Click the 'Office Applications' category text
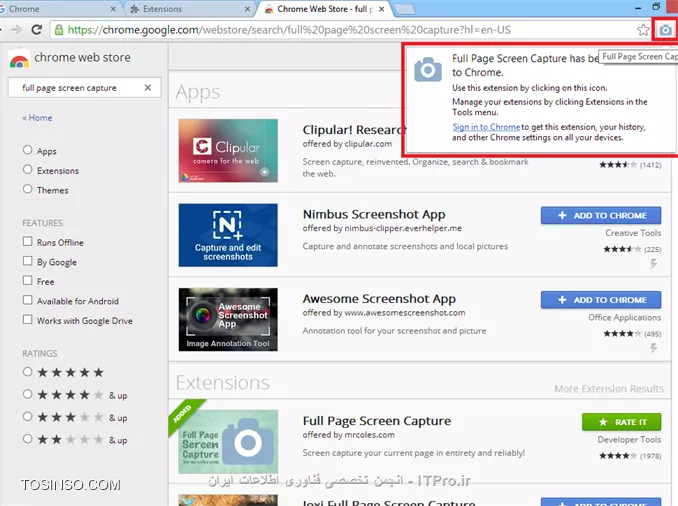678x506 pixels. (x=625, y=317)
